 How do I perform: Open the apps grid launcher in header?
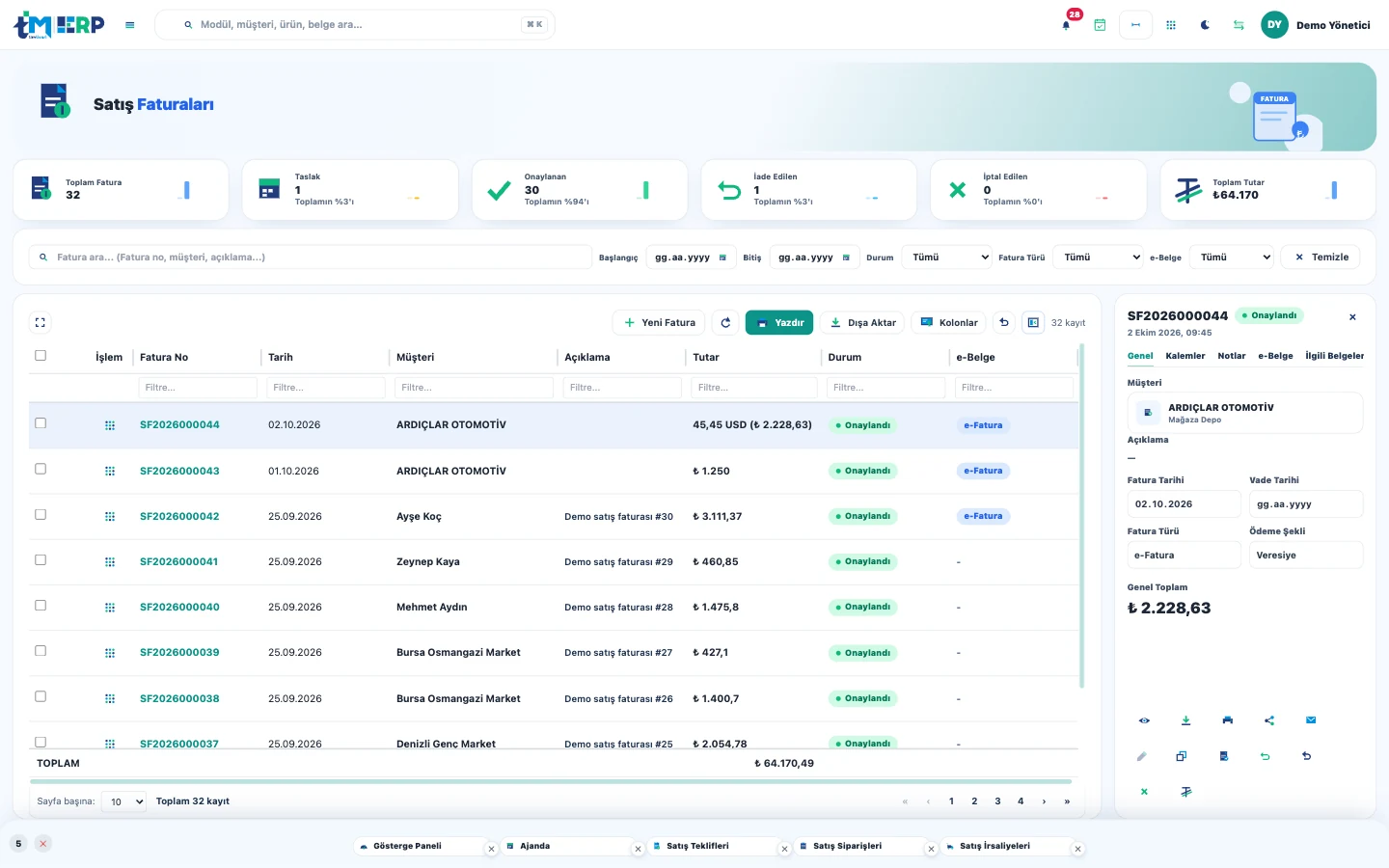pos(1171,25)
